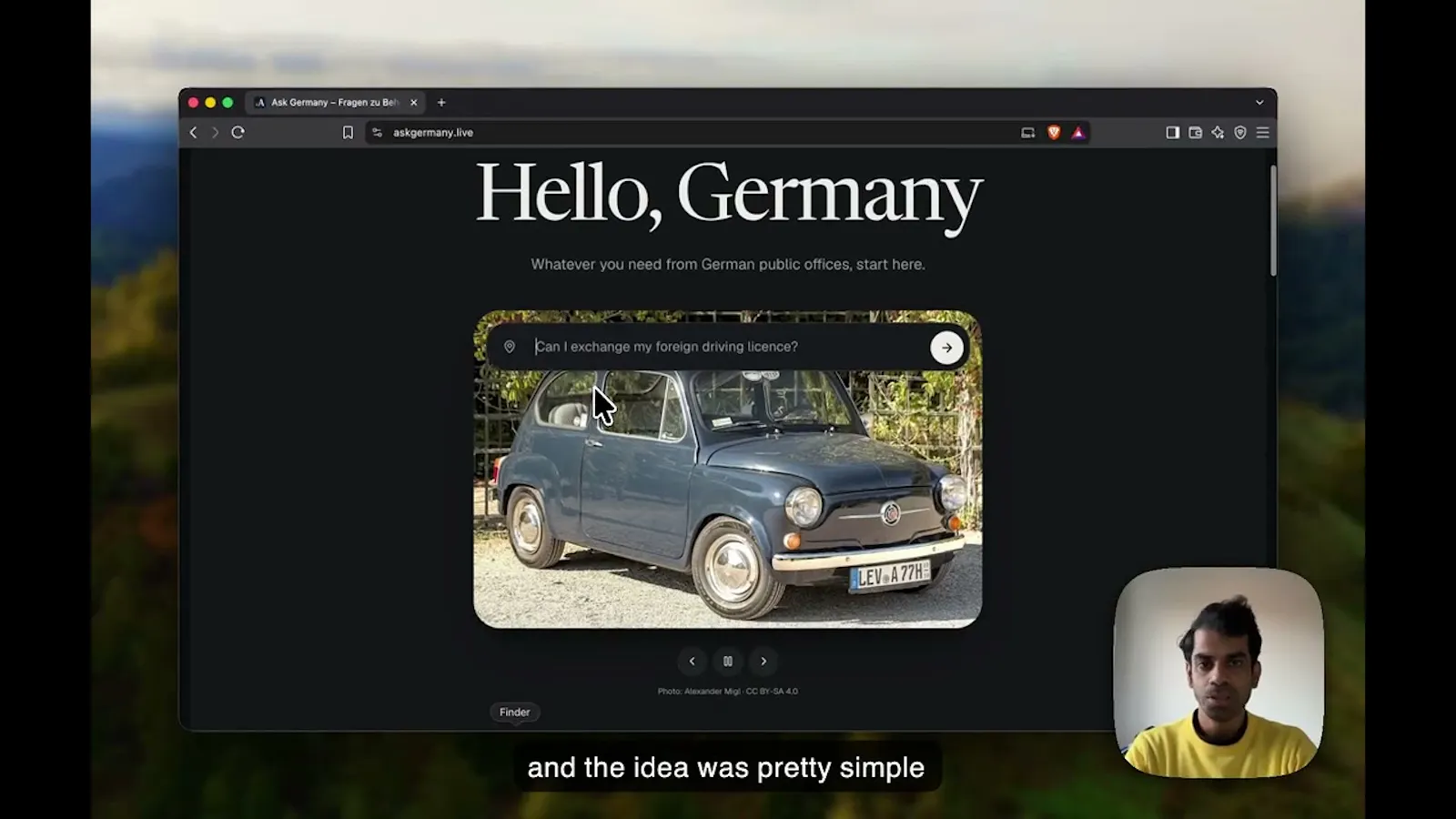Maximize the browser window with green button
Viewport: 1456px width, 819px height.
(x=227, y=103)
